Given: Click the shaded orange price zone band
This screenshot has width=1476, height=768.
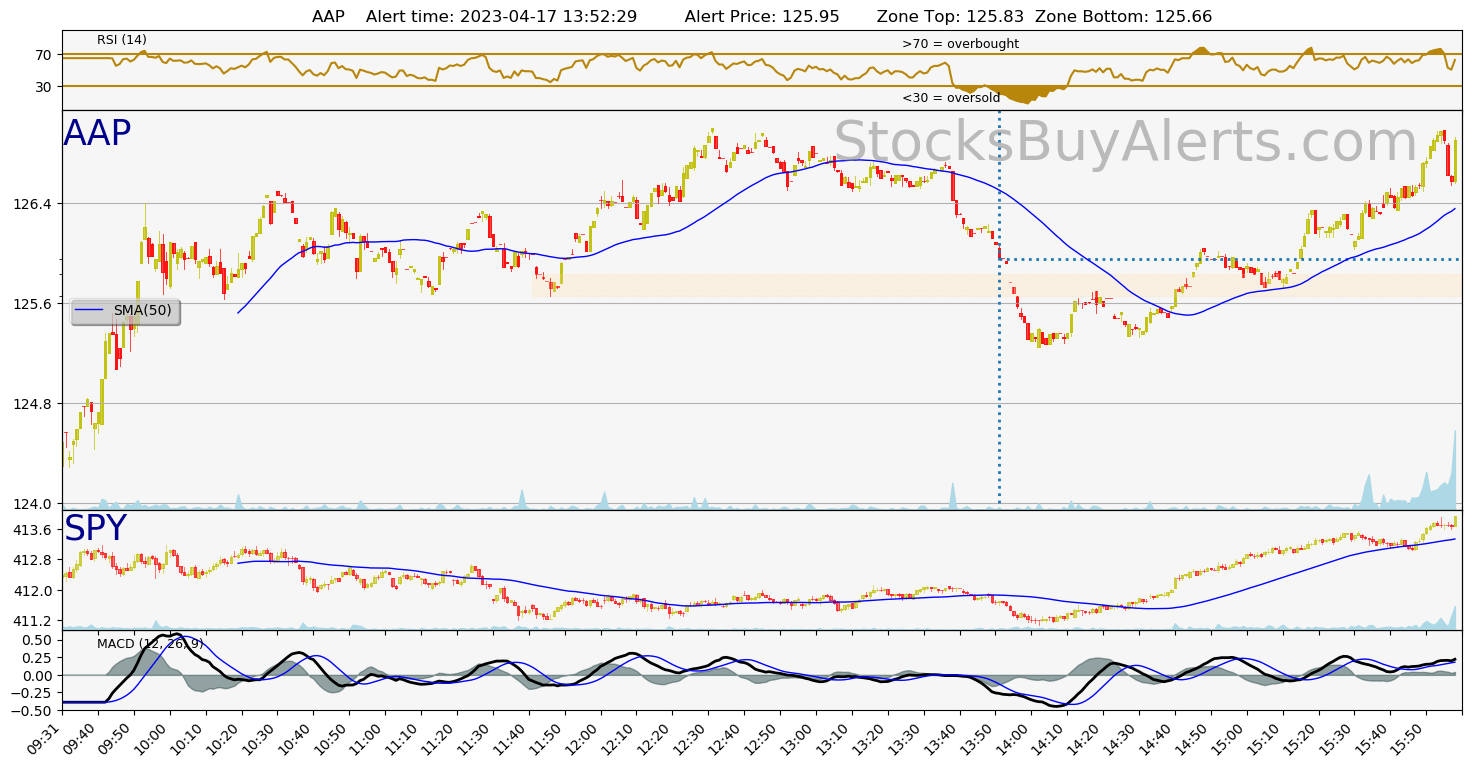Looking at the screenshot, I should point(997,285).
